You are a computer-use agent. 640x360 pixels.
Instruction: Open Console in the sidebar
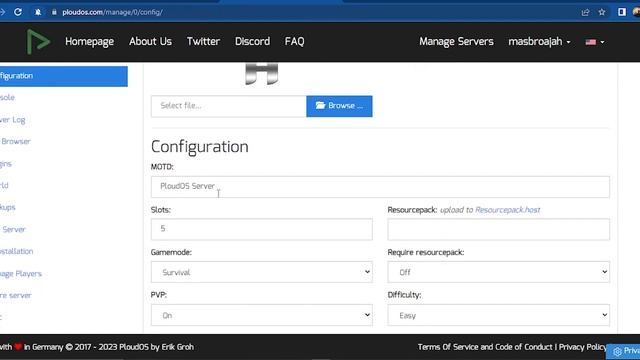7,98
